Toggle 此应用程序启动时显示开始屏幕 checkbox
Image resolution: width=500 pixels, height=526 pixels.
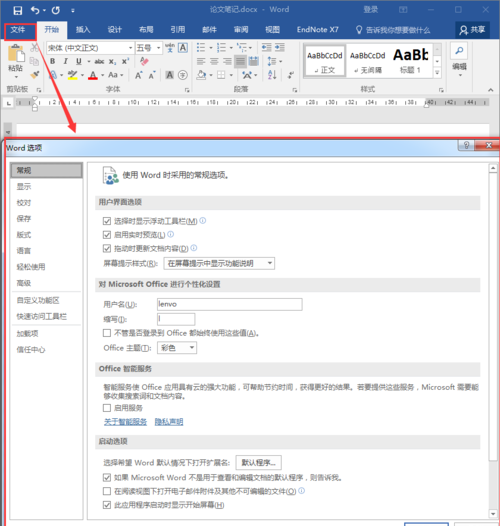tap(107, 505)
